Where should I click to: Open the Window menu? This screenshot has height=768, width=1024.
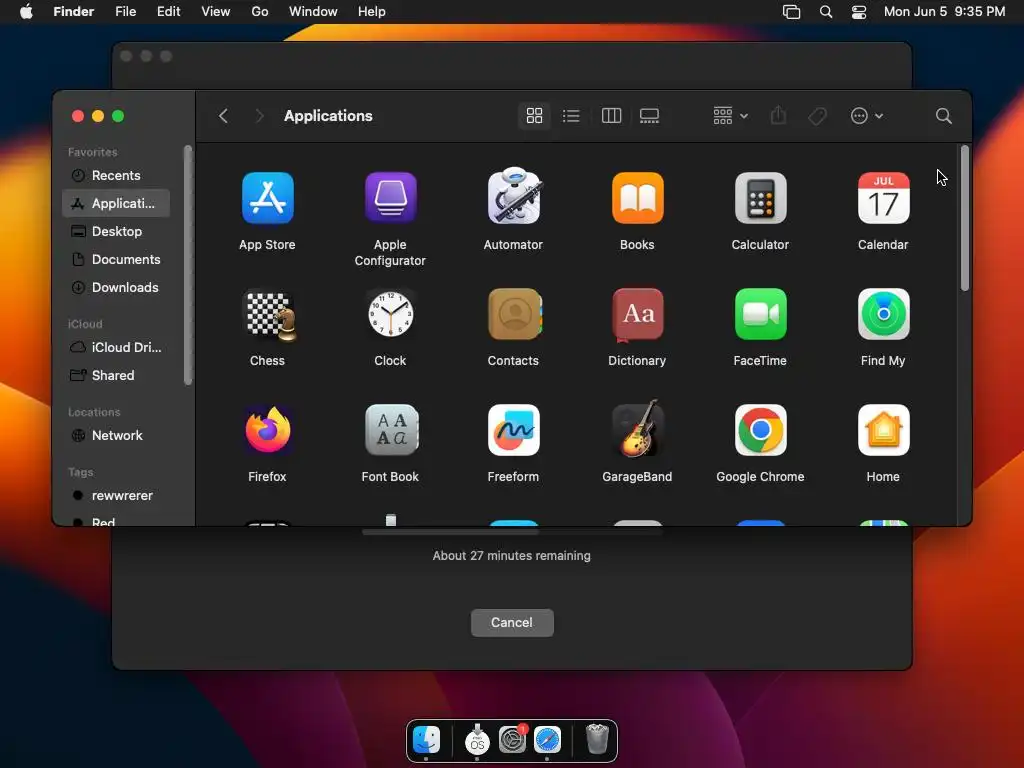click(x=313, y=11)
